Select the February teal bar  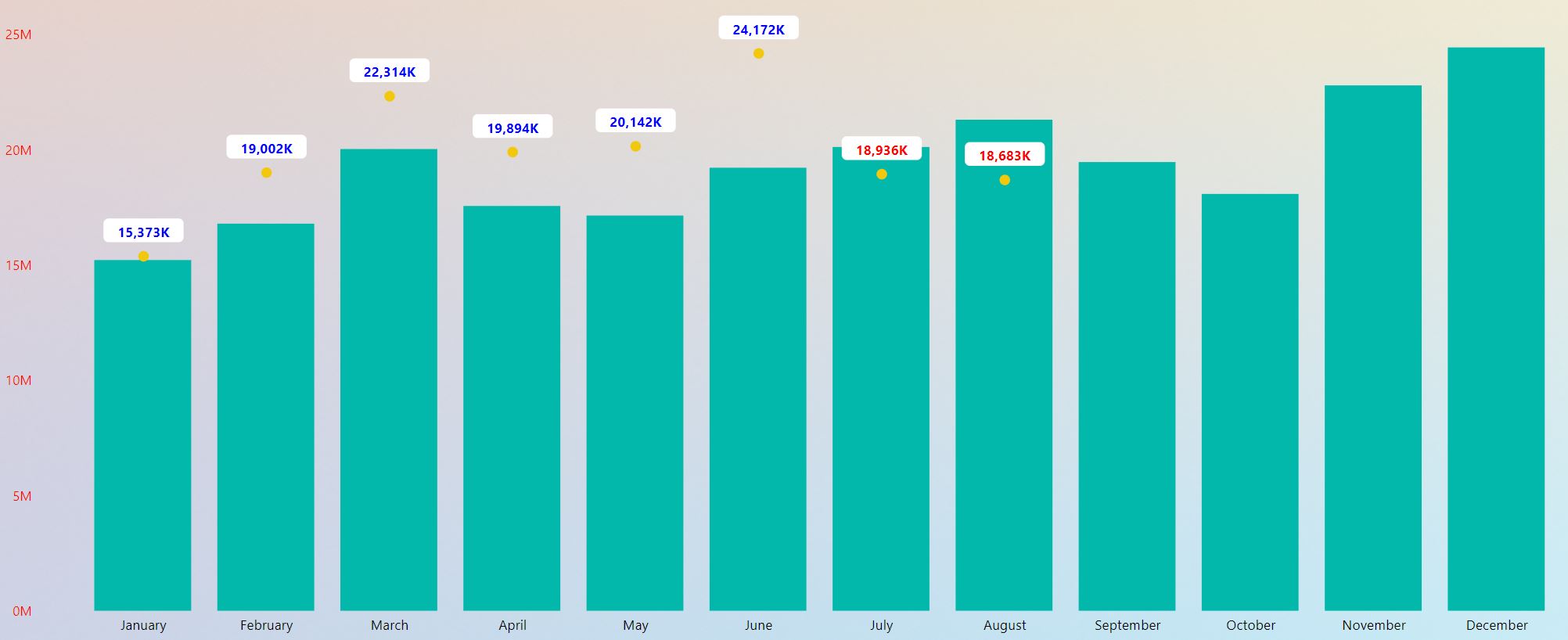[x=265, y=417]
